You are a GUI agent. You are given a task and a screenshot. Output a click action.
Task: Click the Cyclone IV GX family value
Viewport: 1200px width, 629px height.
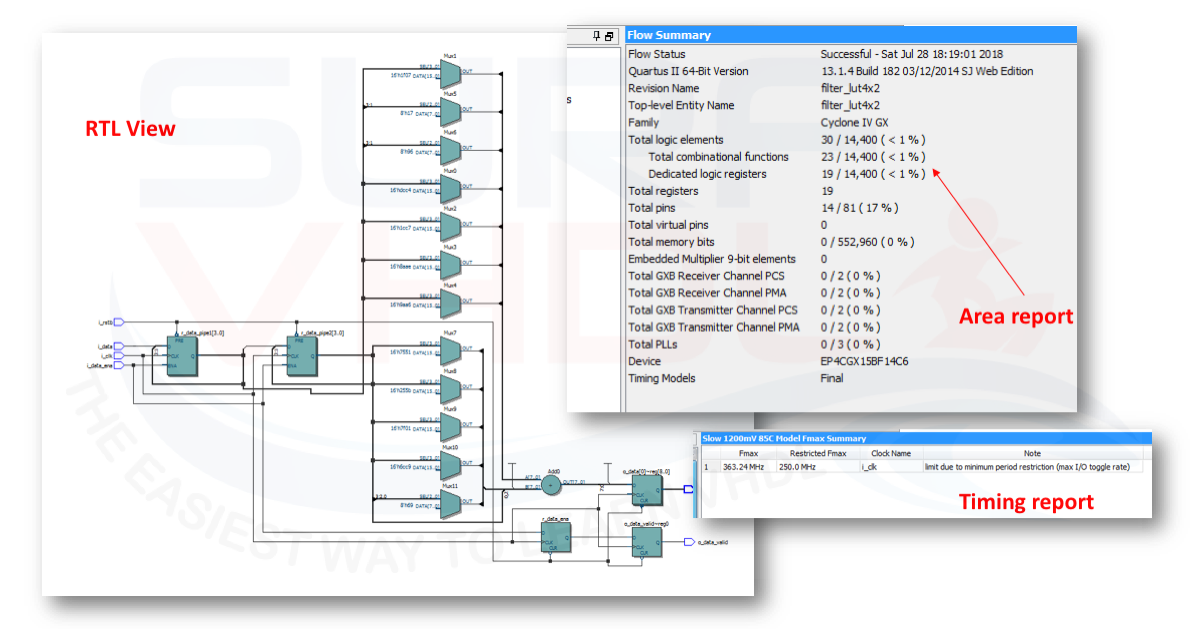click(855, 122)
